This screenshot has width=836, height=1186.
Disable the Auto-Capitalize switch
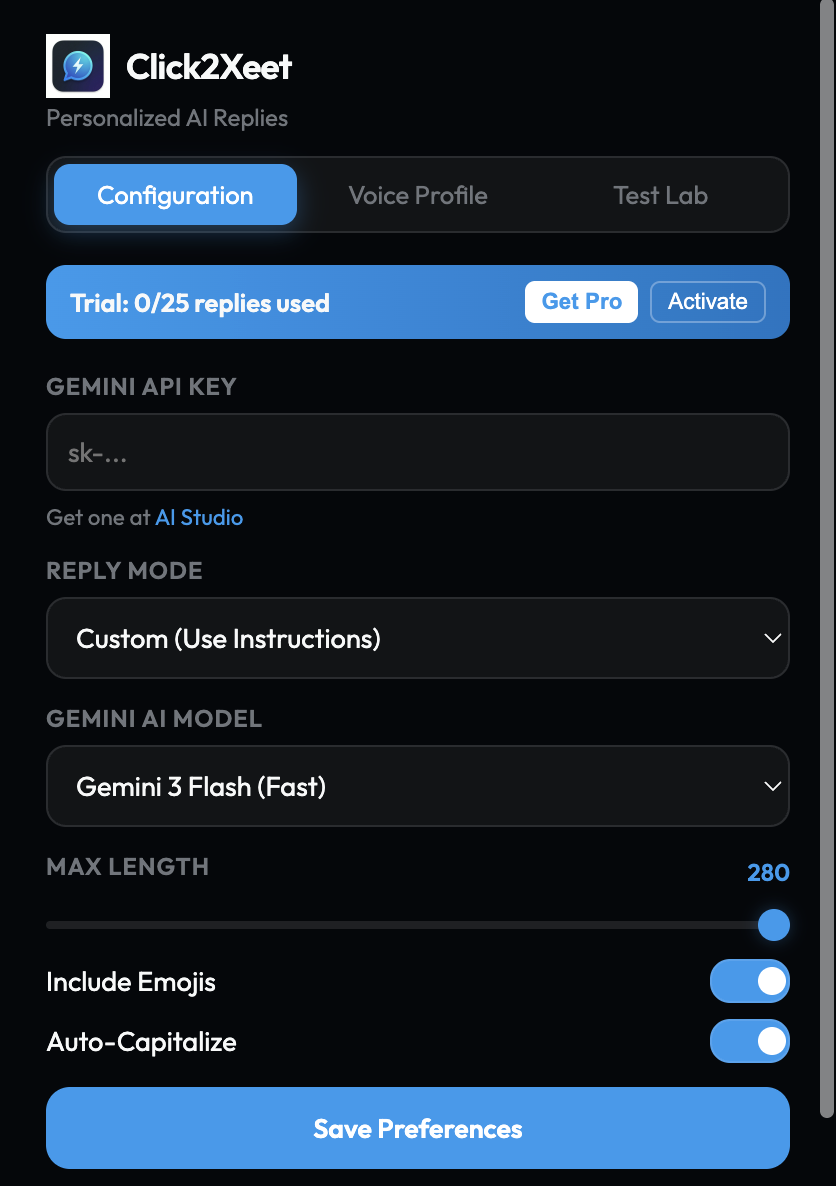click(x=749, y=1041)
